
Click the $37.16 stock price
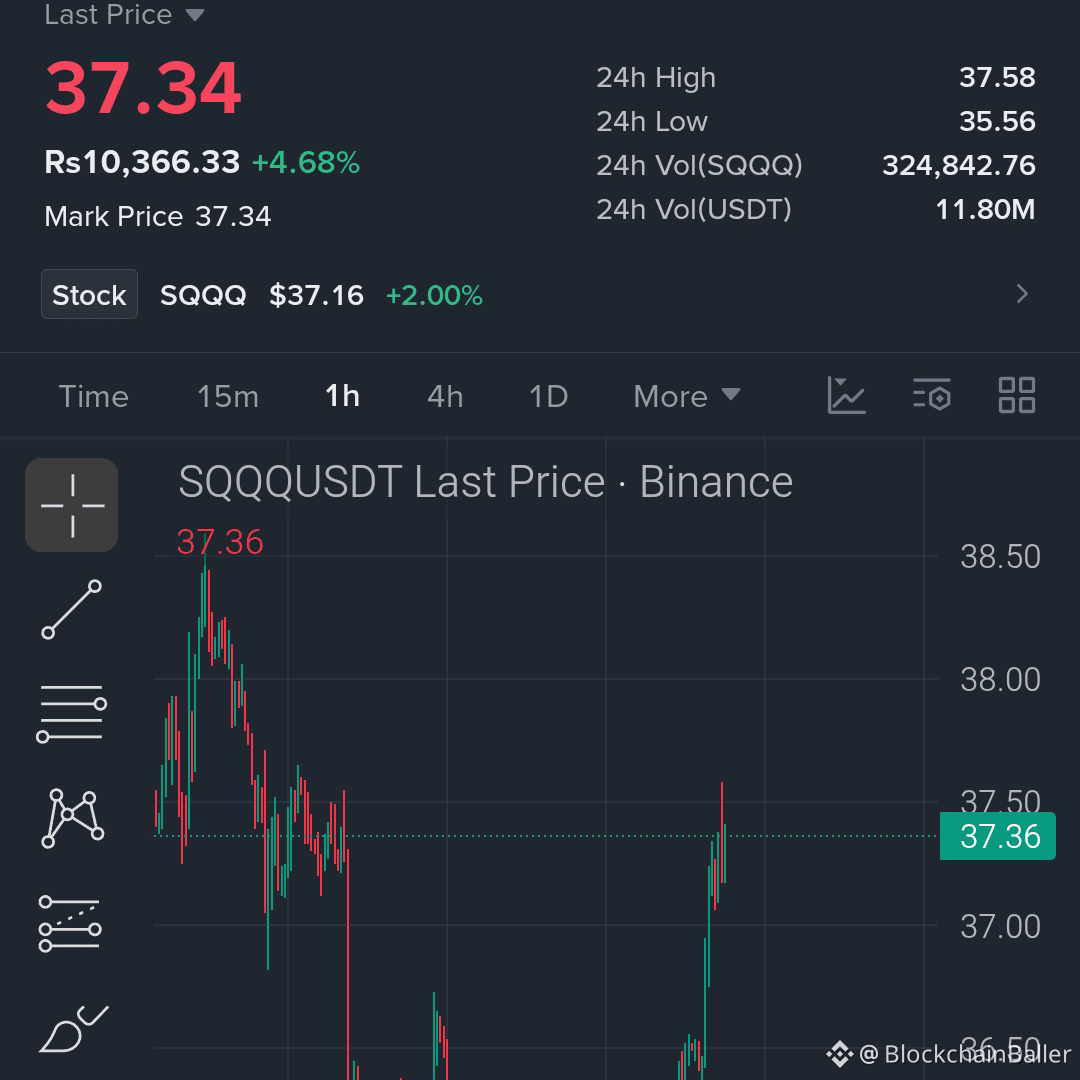316,295
